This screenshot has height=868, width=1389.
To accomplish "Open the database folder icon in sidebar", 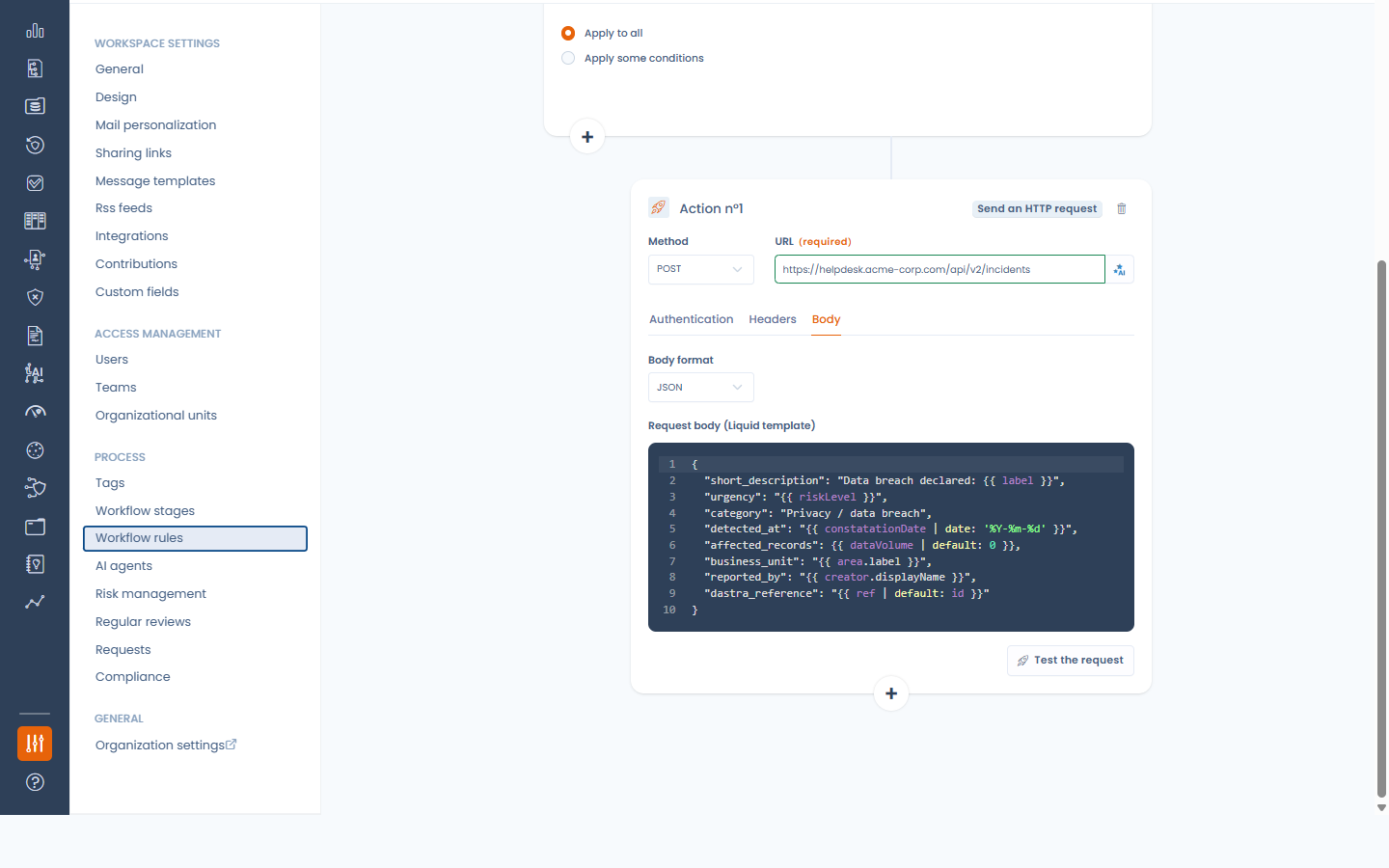I will (35, 106).
